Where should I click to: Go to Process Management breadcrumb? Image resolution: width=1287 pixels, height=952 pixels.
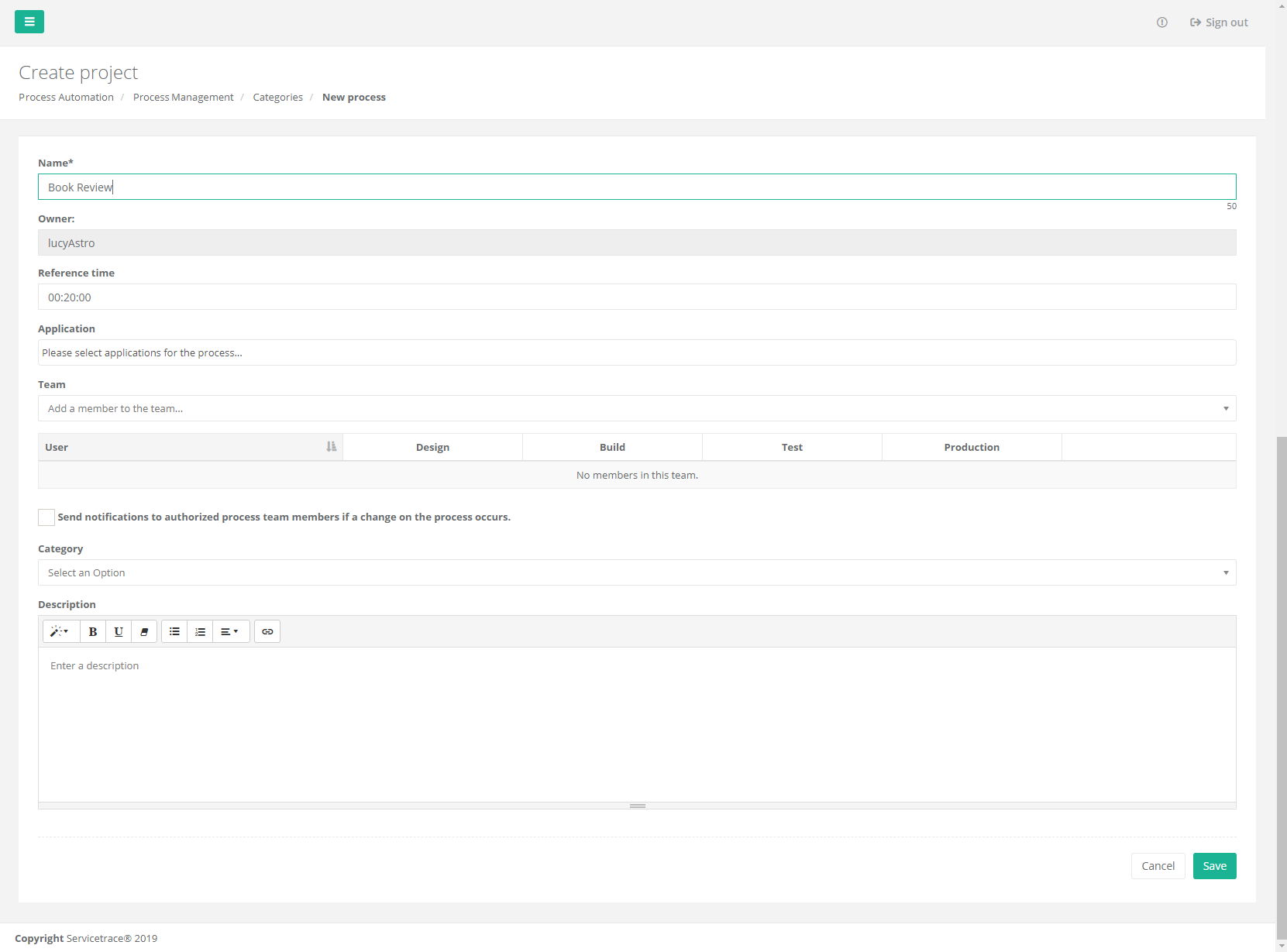[183, 97]
